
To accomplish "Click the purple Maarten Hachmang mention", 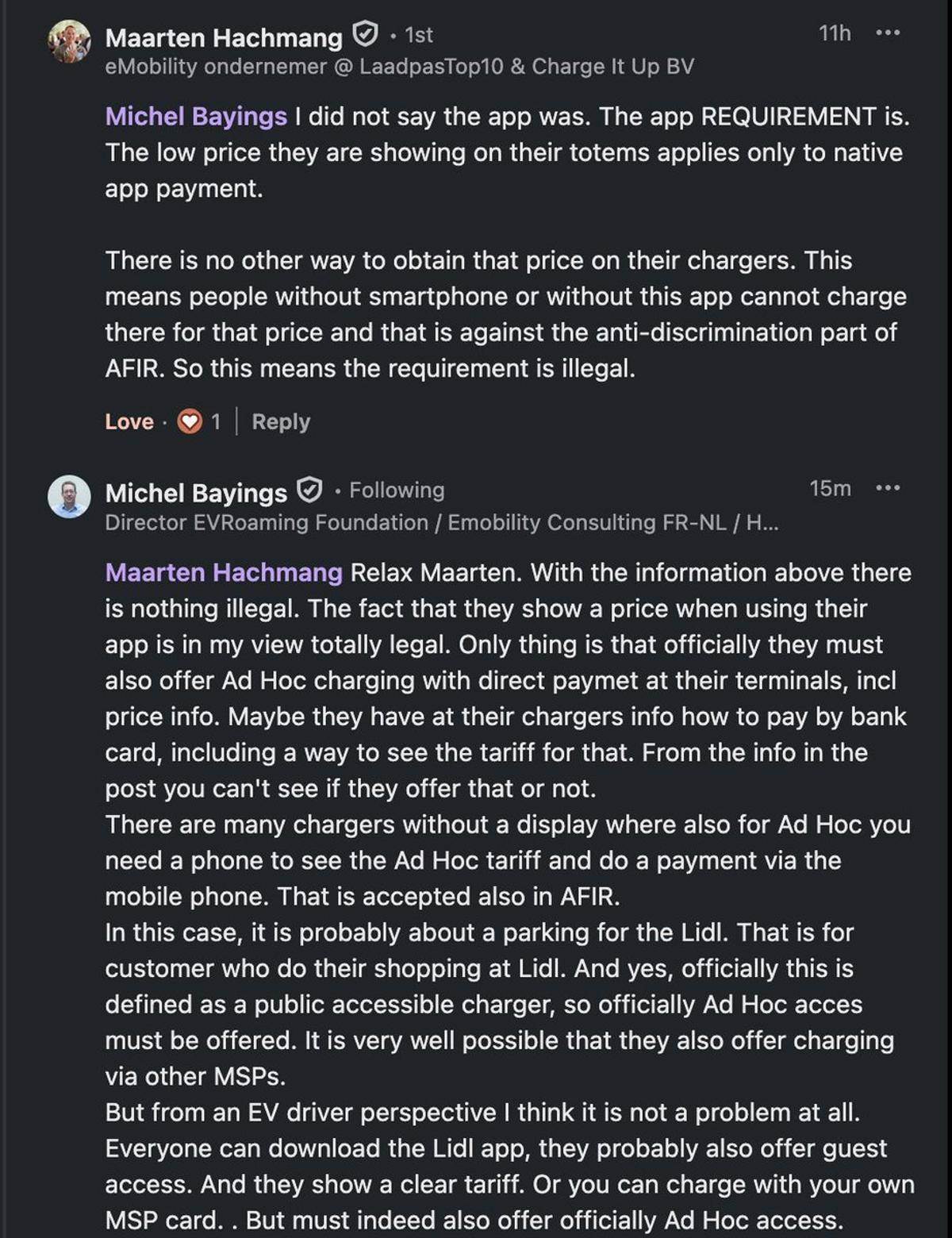I will pos(224,572).
